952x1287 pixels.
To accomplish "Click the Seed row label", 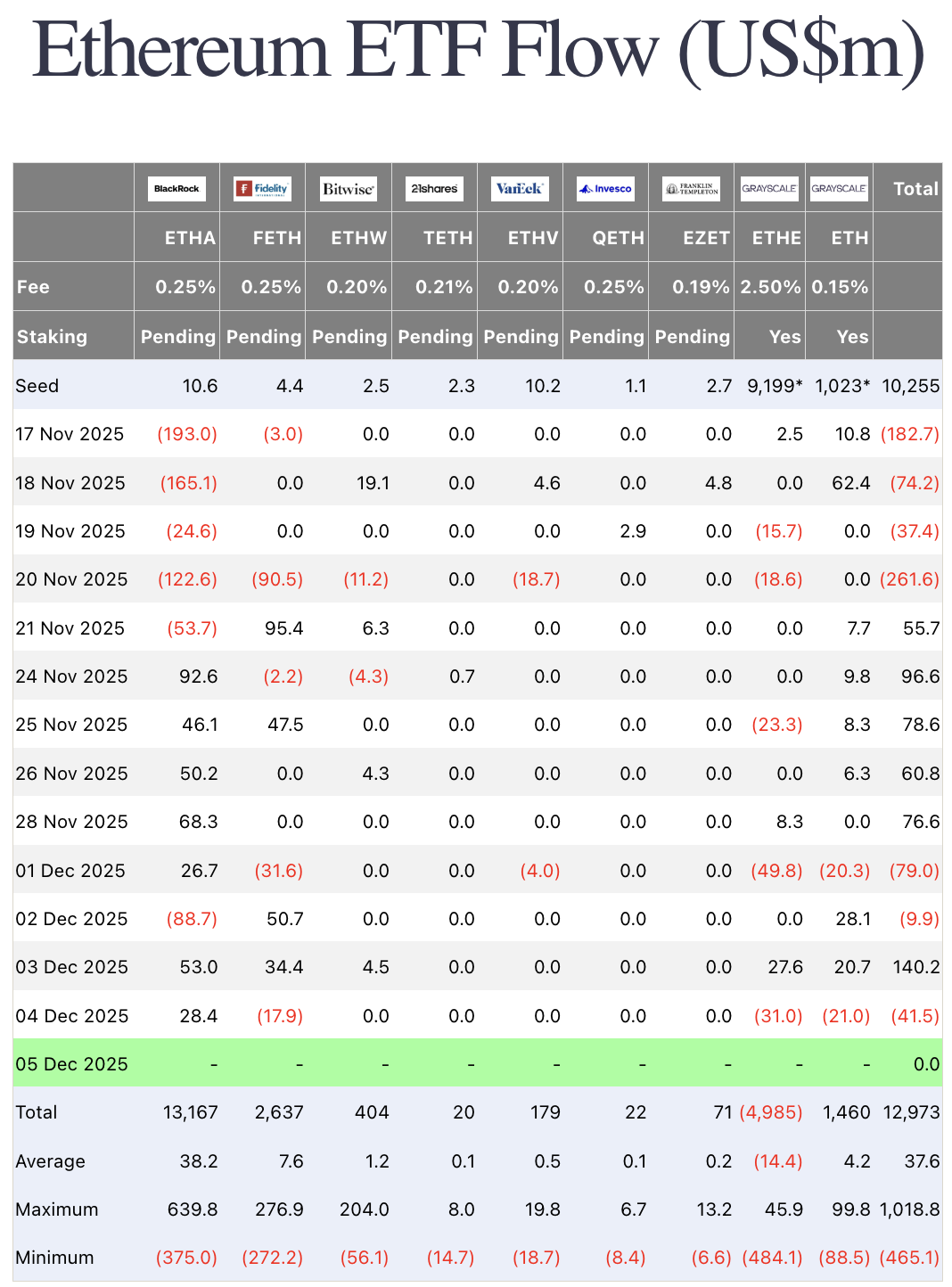I will point(37,386).
